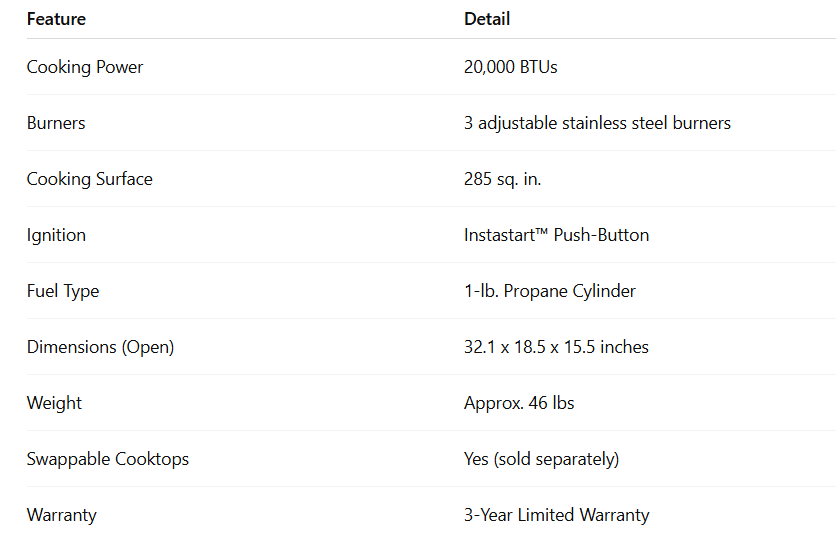
Task: Select the Weight row label
Action: tap(55, 403)
